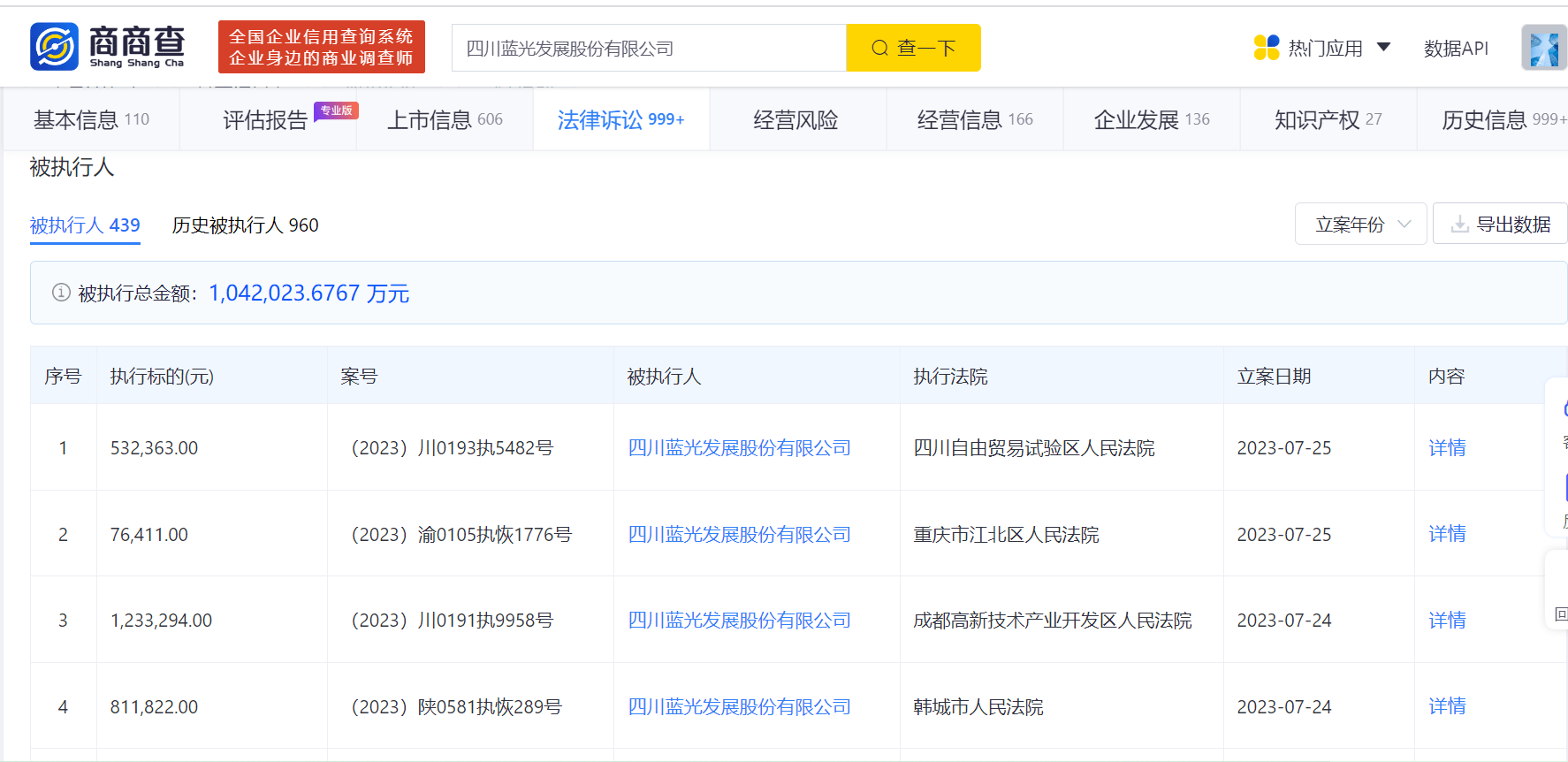Screen dimensions: 1568x762
Task: Click the download icon on export button
Action: tap(1459, 225)
